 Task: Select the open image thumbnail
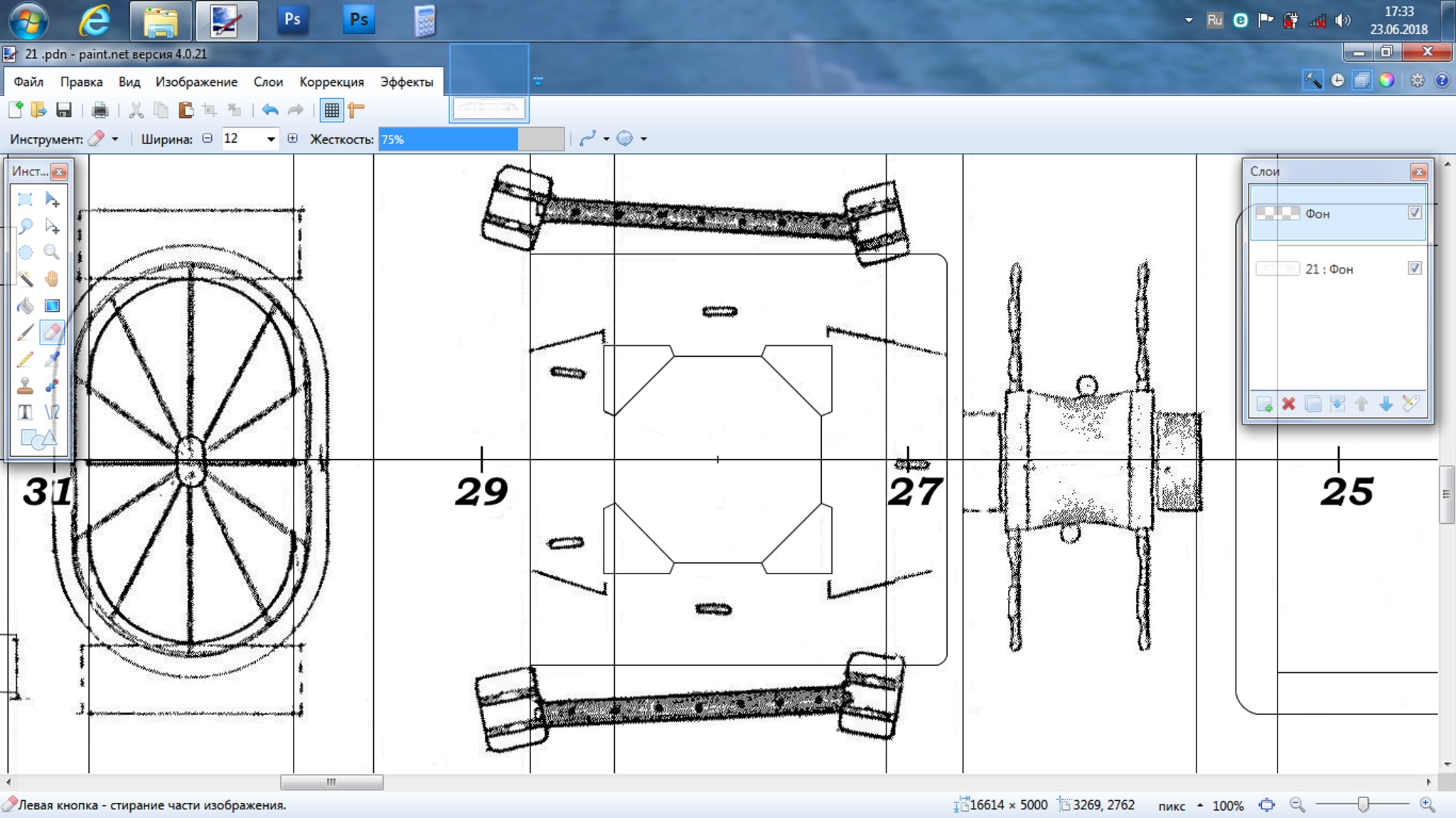coord(489,109)
